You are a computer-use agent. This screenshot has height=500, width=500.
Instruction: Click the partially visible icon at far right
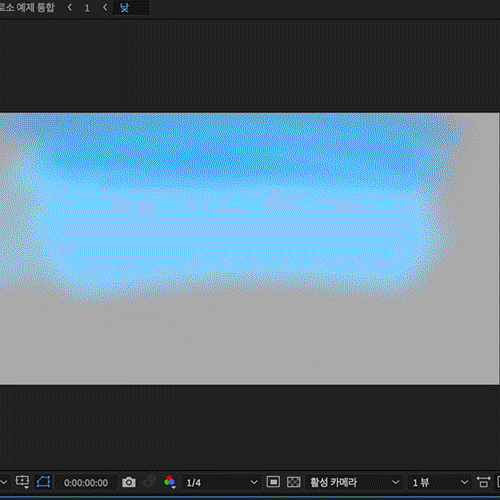pos(498,482)
